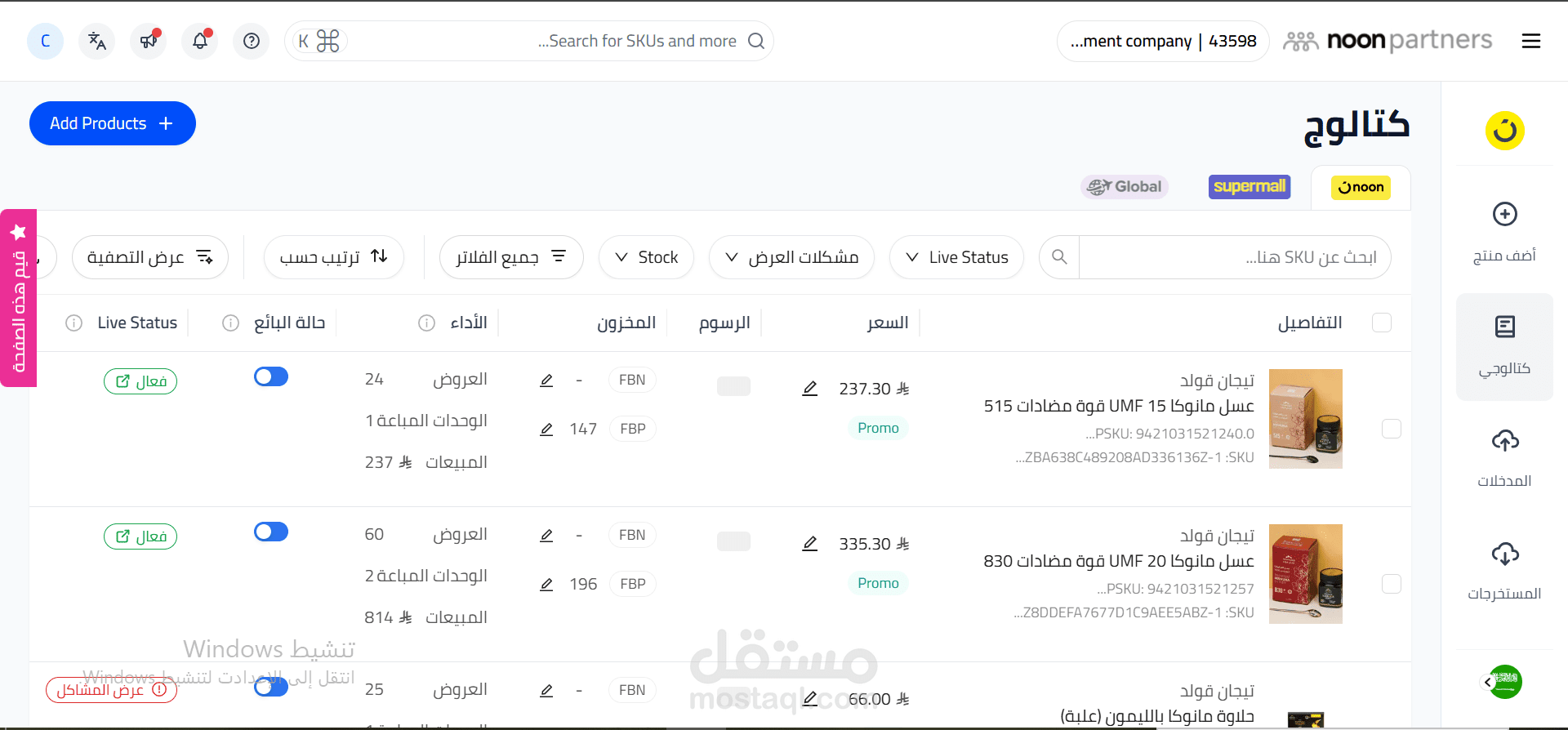The image size is (1568, 730).
Task: Check the select-all checkbox in table header
Action: (1382, 323)
